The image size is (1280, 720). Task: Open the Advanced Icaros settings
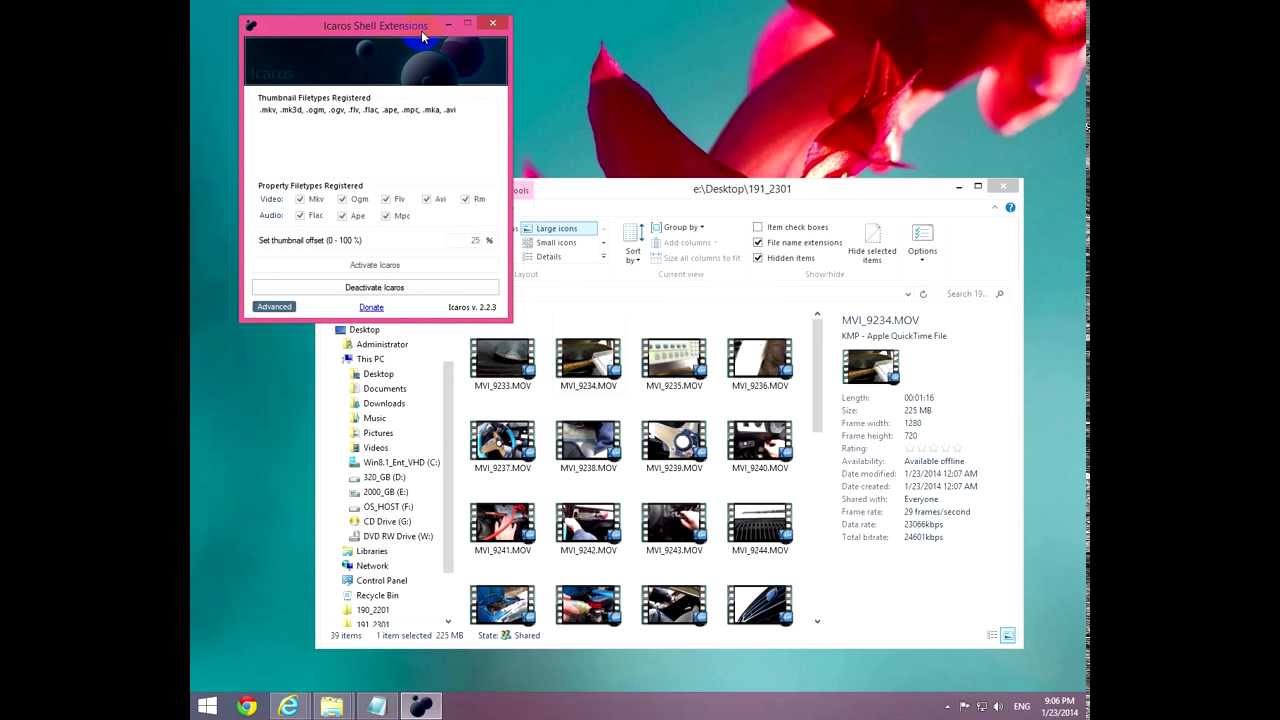pyautogui.click(x=274, y=306)
